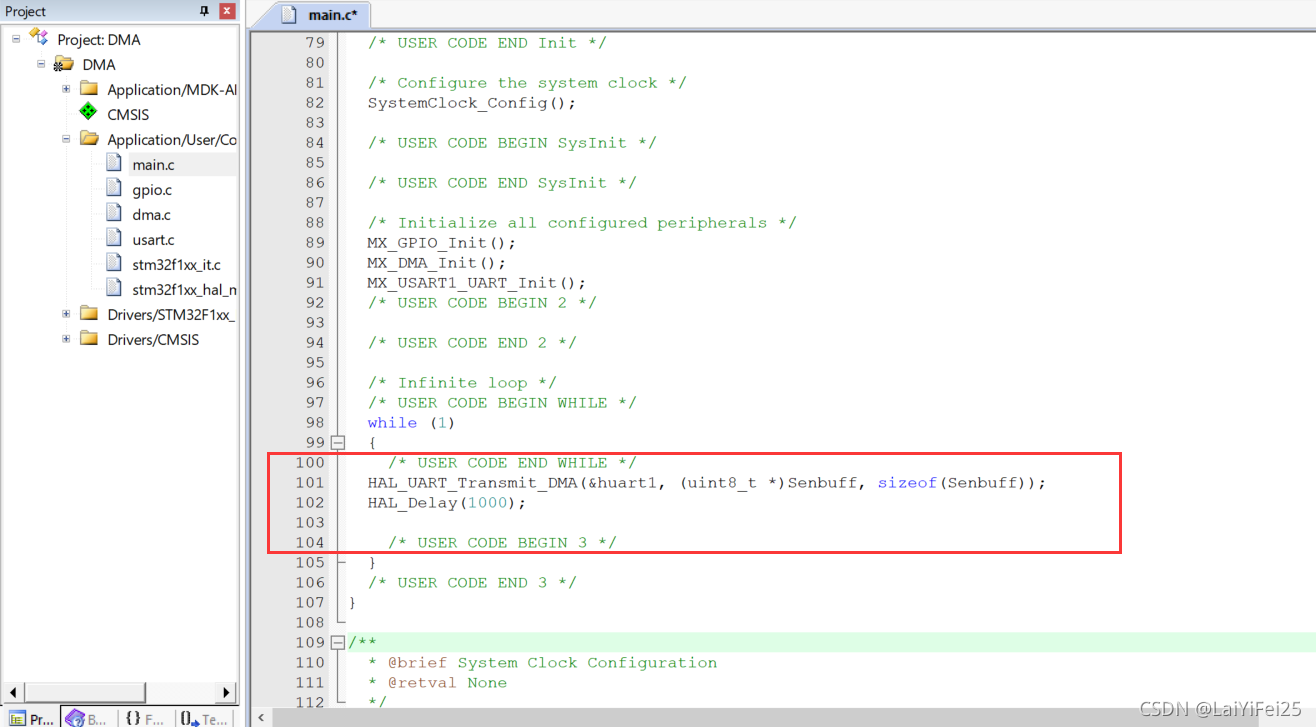This screenshot has width=1316, height=727.
Task: Collapse the Application/User/Core group
Action: tap(66, 139)
